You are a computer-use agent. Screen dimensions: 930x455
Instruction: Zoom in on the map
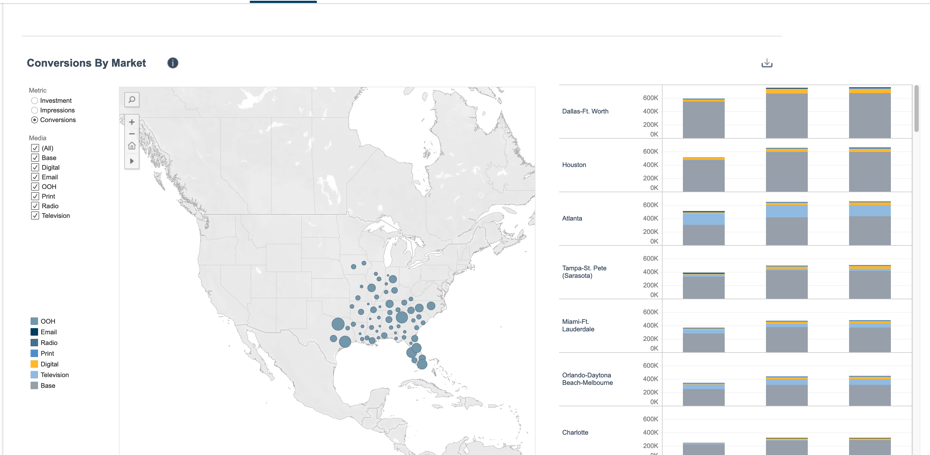pyautogui.click(x=132, y=122)
